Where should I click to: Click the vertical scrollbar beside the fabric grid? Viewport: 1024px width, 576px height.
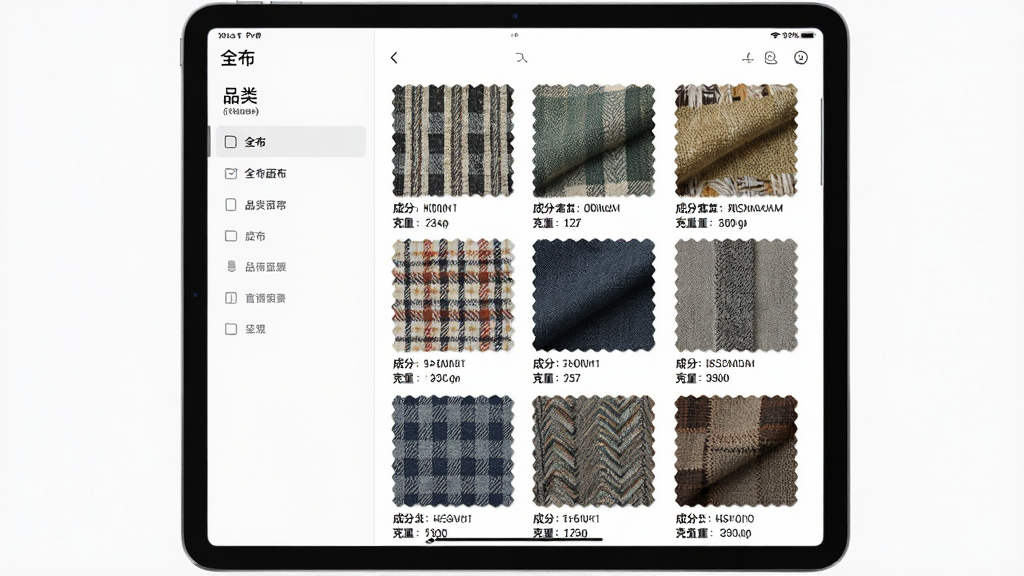pyautogui.click(x=821, y=140)
